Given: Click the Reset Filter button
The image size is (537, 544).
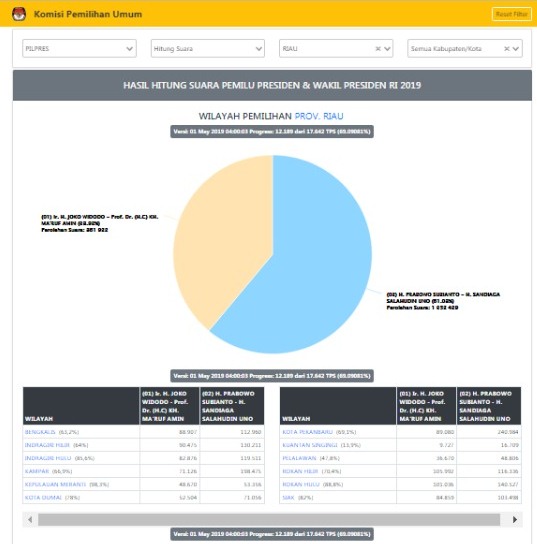Looking at the screenshot, I should (512, 14).
